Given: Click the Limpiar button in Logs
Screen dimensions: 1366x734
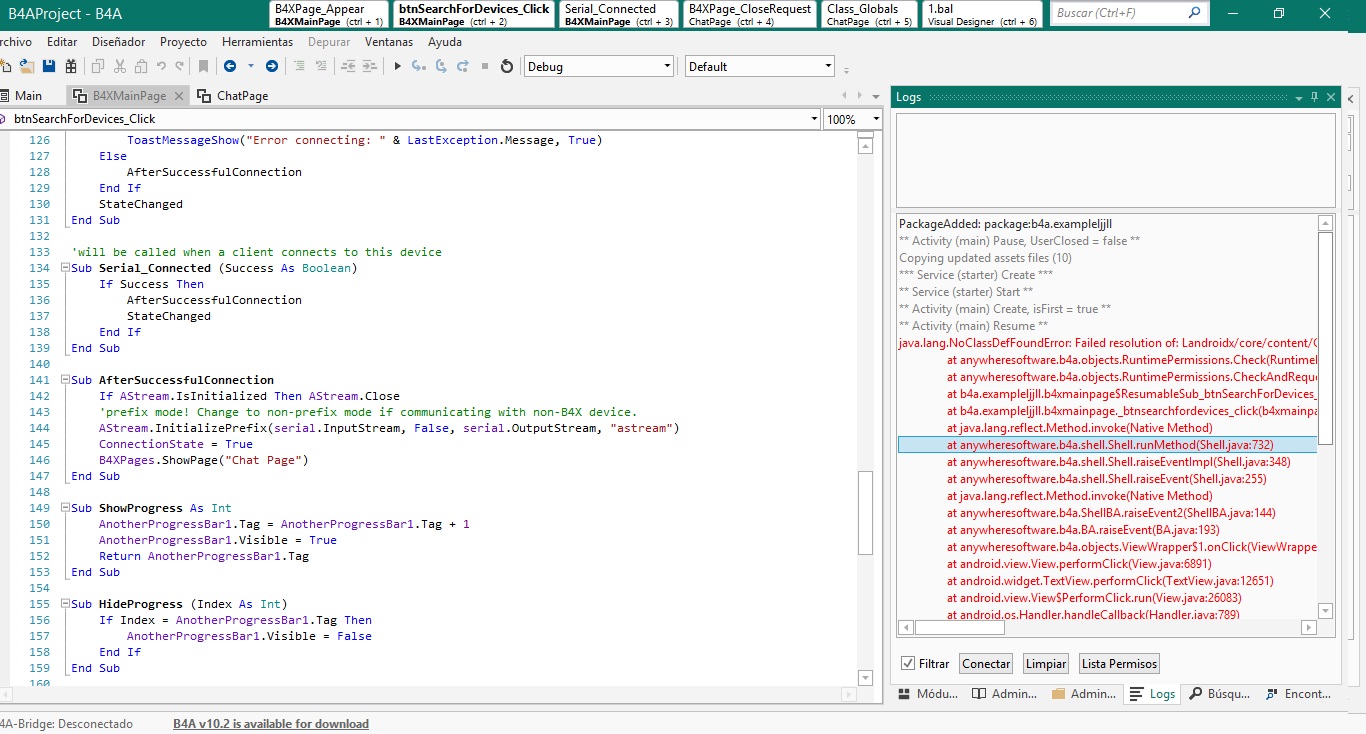Looking at the screenshot, I should (1046, 663).
